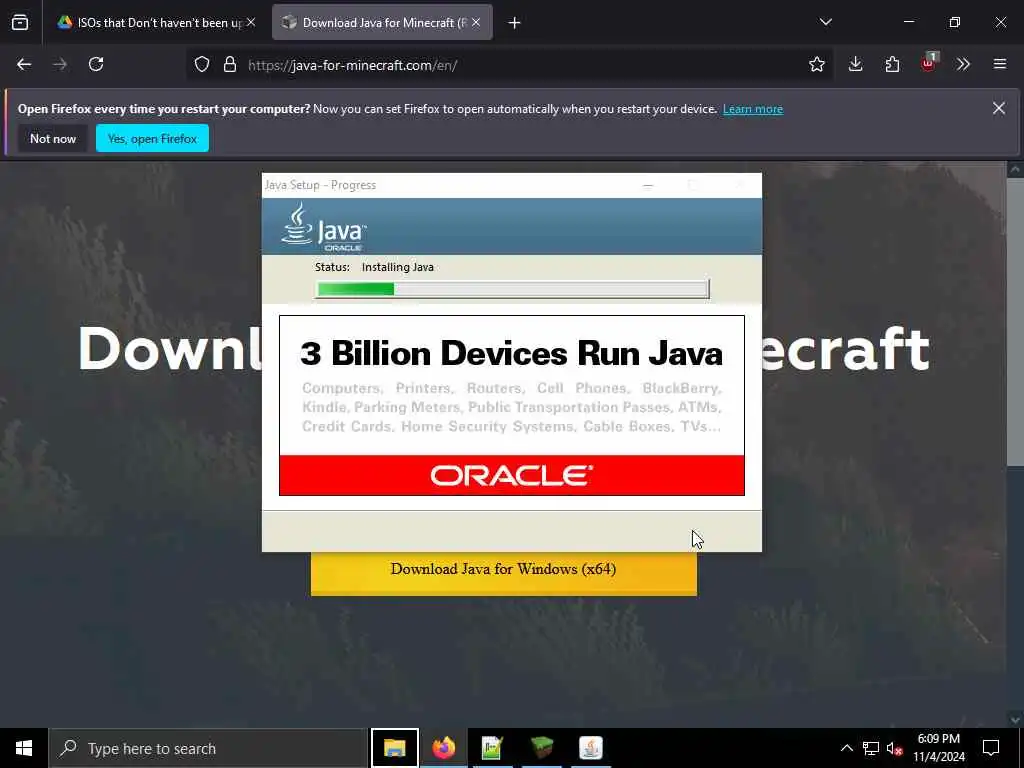Open the Windows Start menu
This screenshot has width=1024, height=768.
(24, 748)
